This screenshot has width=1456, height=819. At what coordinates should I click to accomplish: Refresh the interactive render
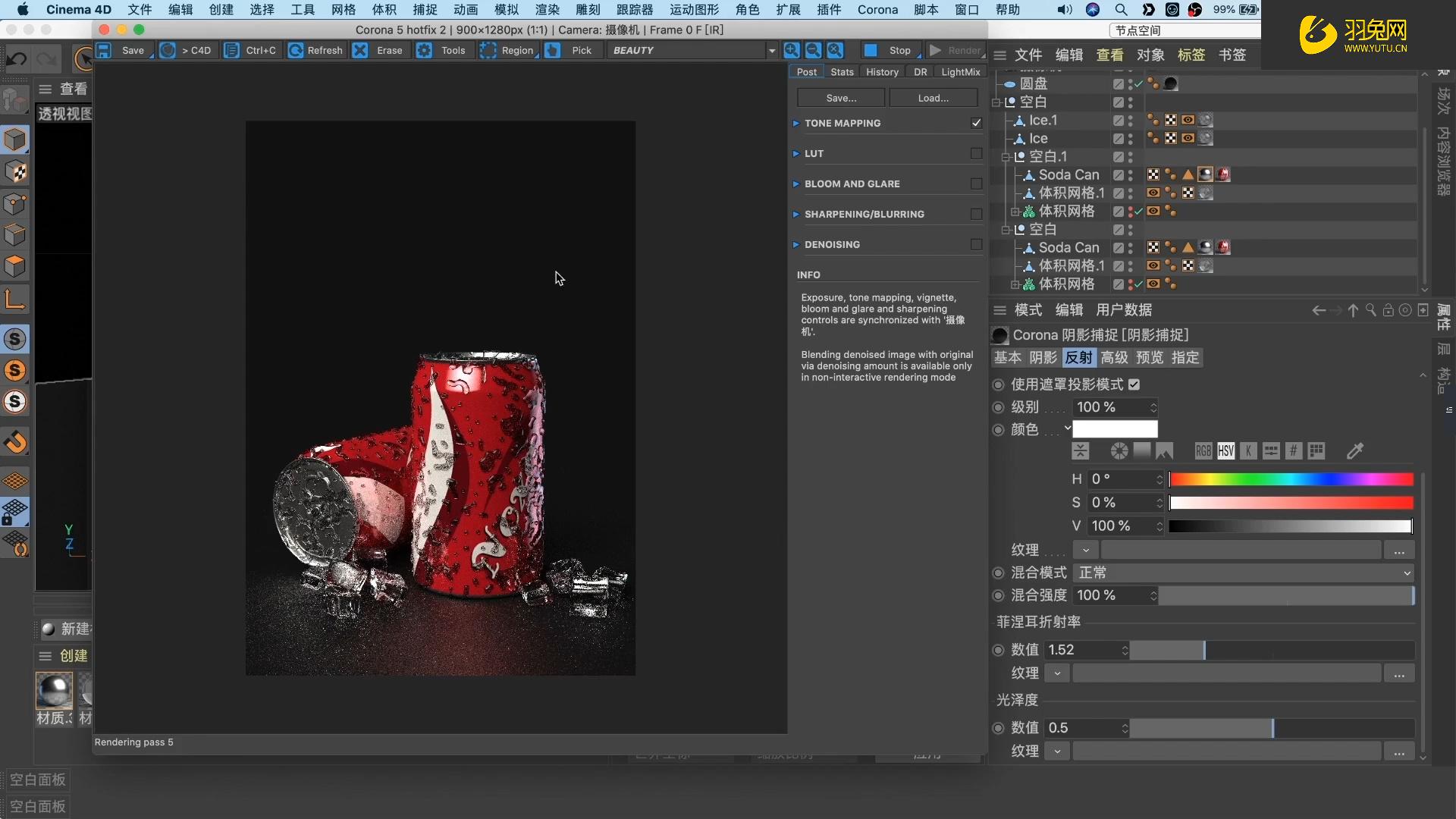pyautogui.click(x=315, y=50)
